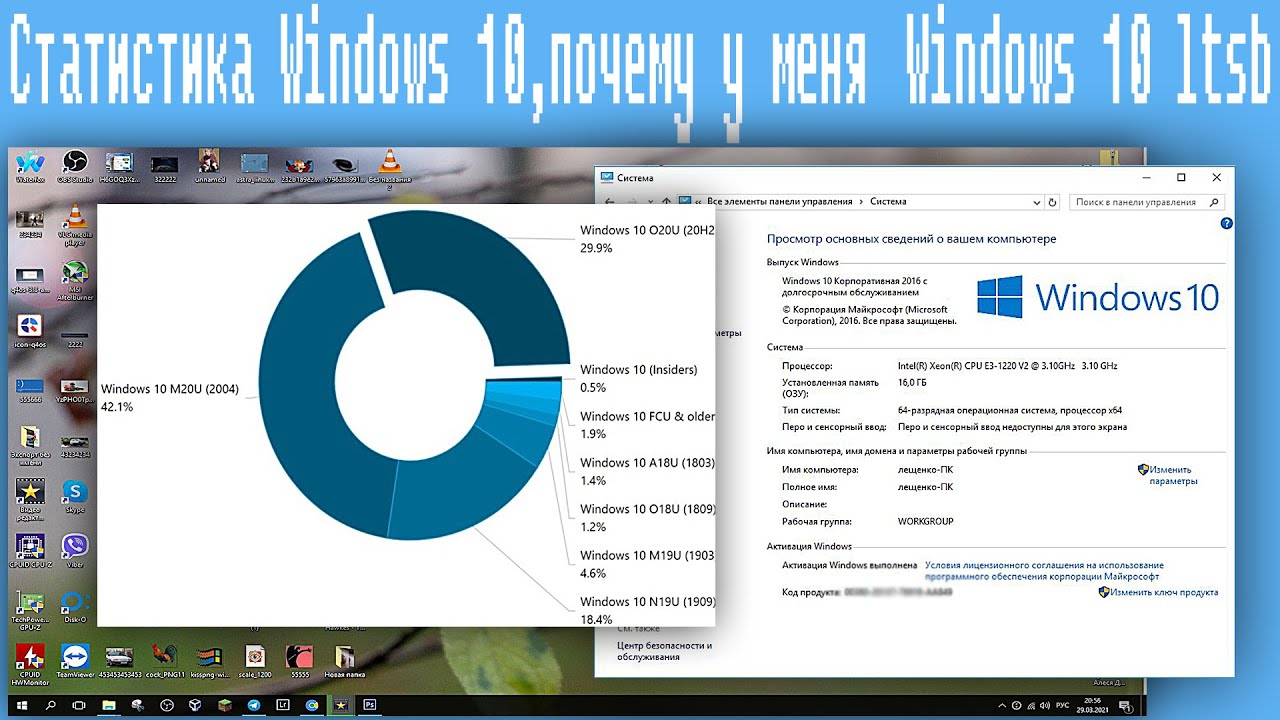The width and height of the screenshot is (1280, 720).
Task: Refresh the Control Panel address bar
Action: [1052, 202]
